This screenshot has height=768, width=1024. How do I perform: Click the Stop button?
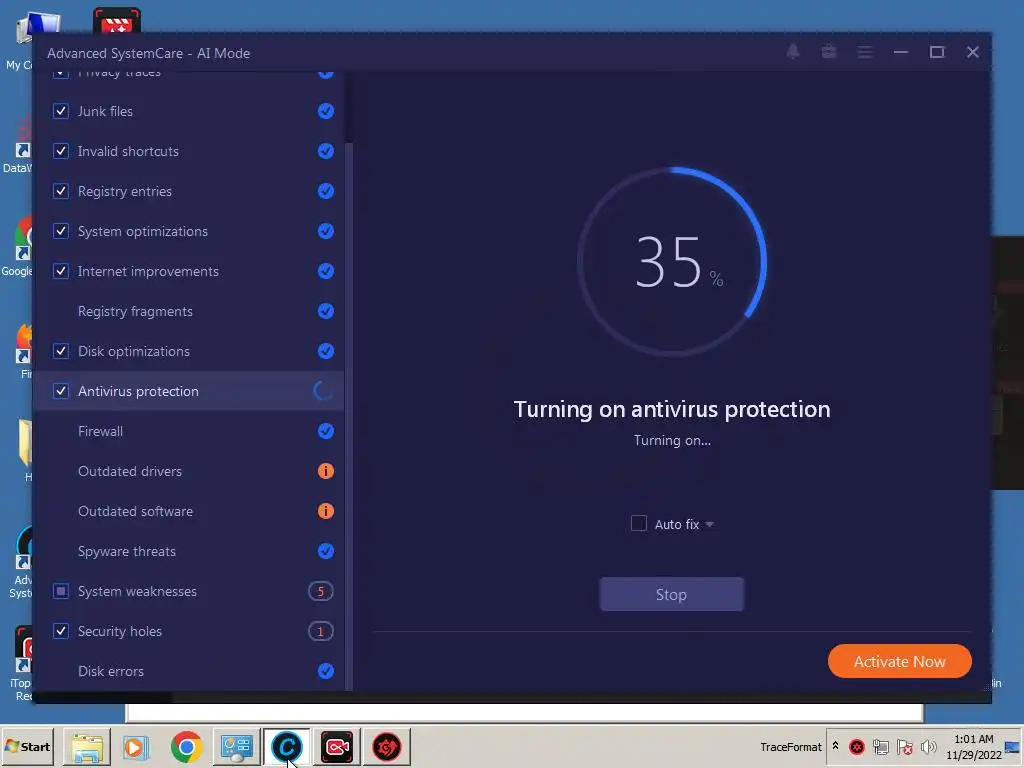tap(671, 594)
